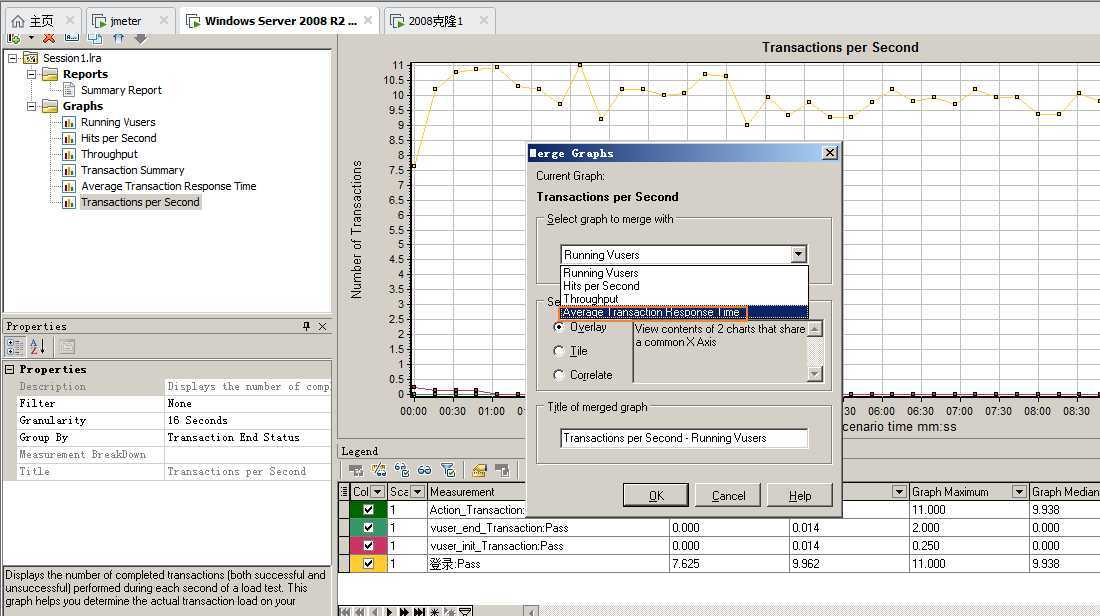Click the first Legend toolbar icon
Viewport: 1100px width, 616px height.
pos(356,469)
